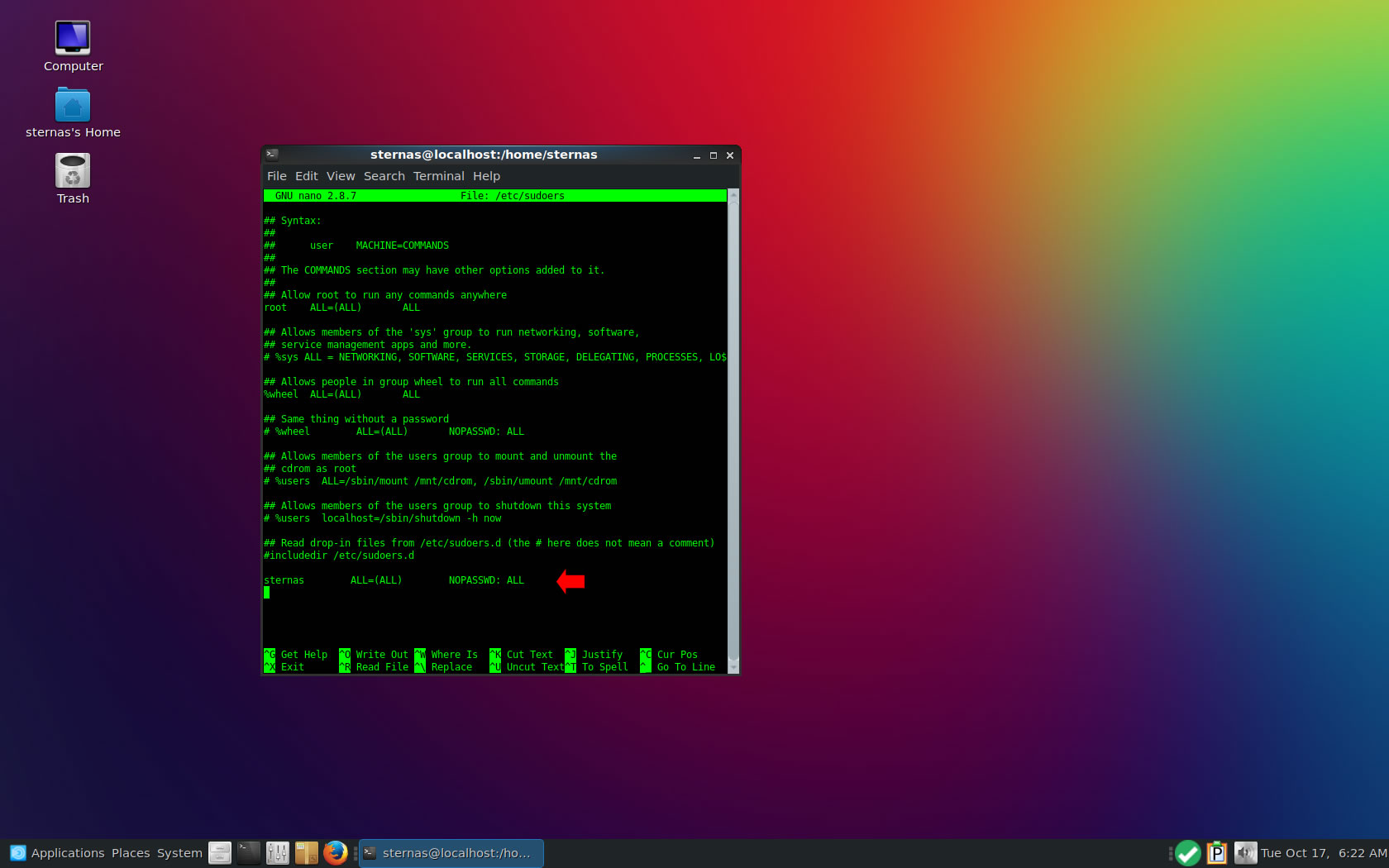Click the '^J Justify' shortcut label
The image size is (1389, 868).
(x=594, y=655)
